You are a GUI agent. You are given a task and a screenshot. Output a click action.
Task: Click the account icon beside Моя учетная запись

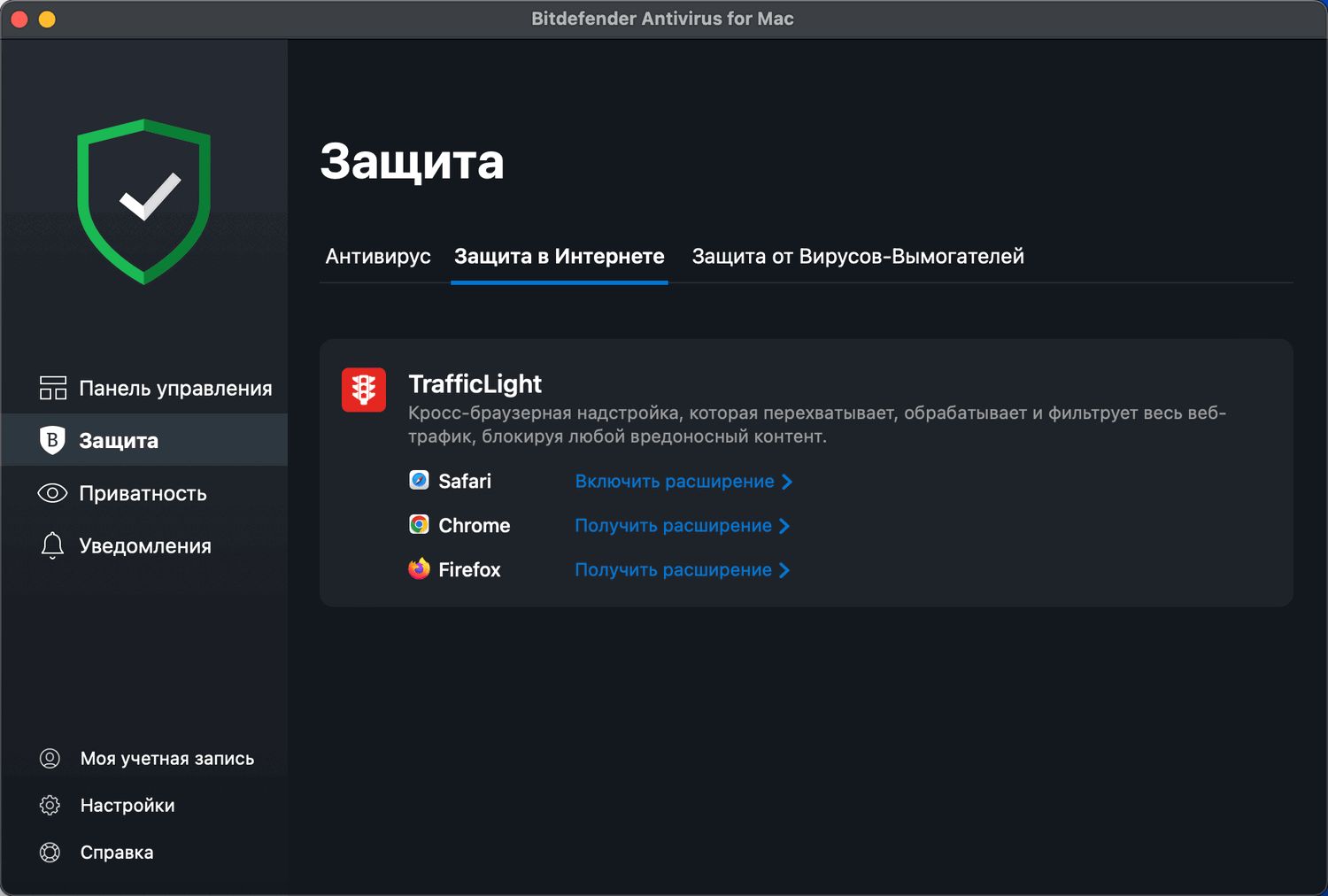[x=50, y=758]
